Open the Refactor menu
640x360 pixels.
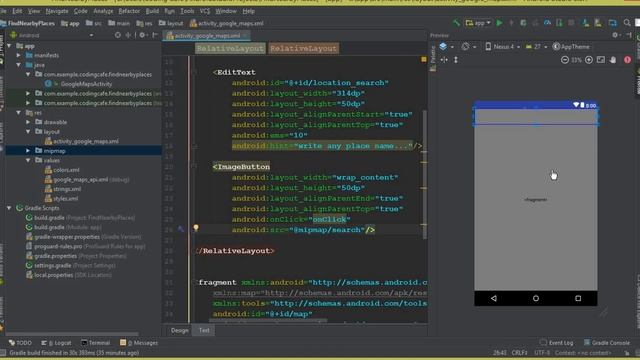point(129,11)
